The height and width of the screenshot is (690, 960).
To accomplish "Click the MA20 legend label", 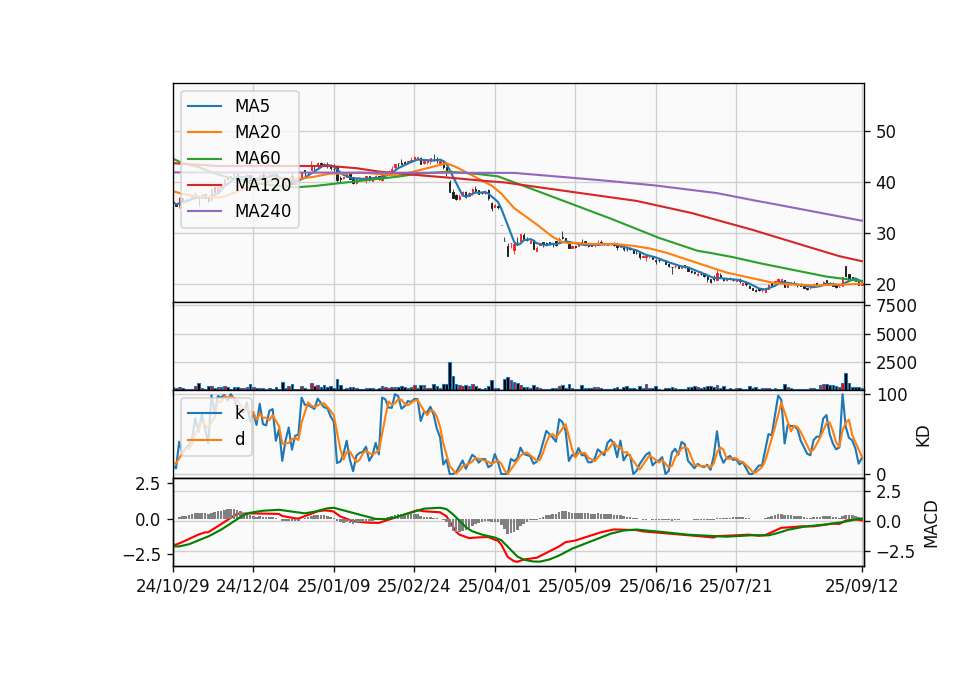I will [x=257, y=132].
